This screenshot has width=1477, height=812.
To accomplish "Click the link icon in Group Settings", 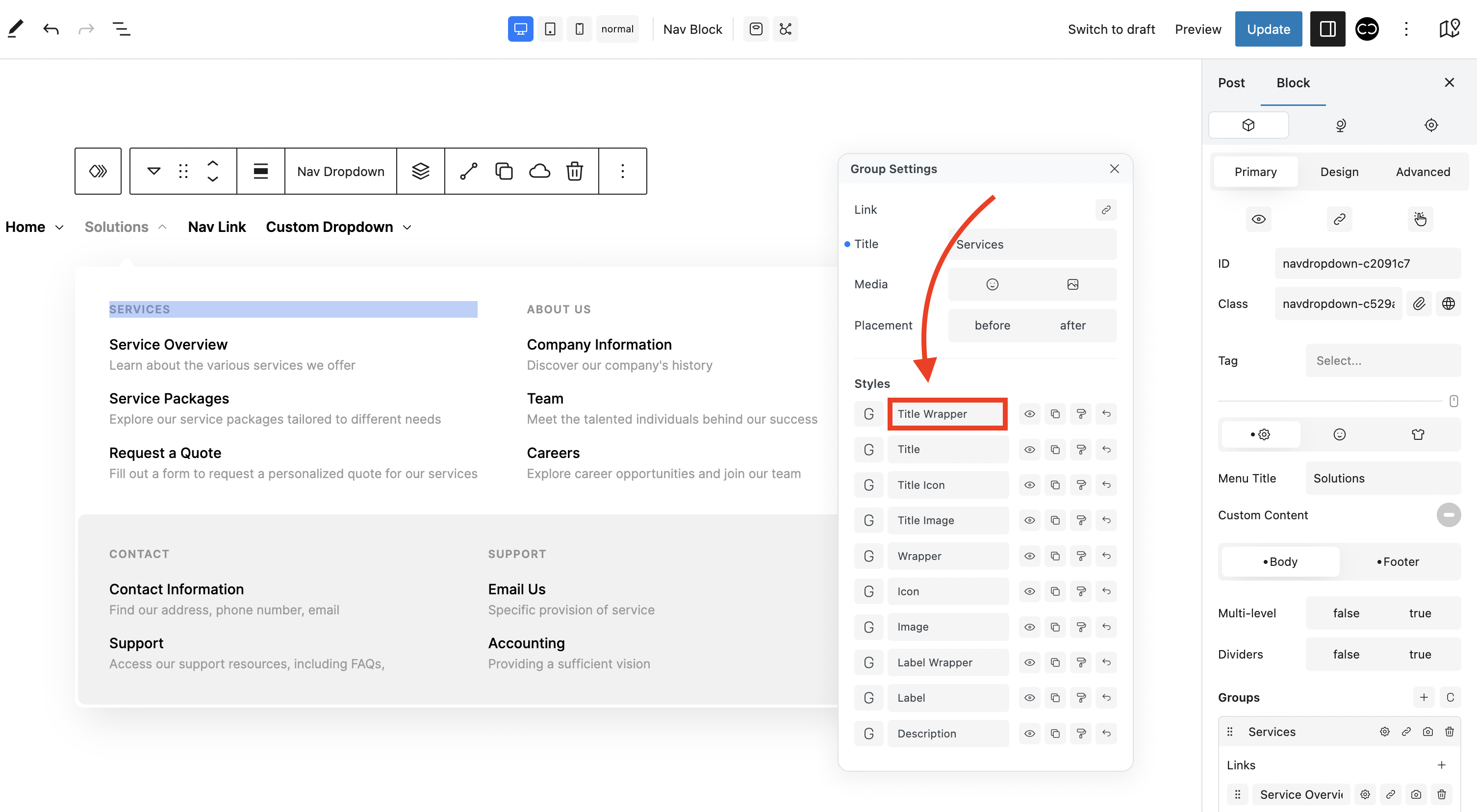I will point(1105,210).
